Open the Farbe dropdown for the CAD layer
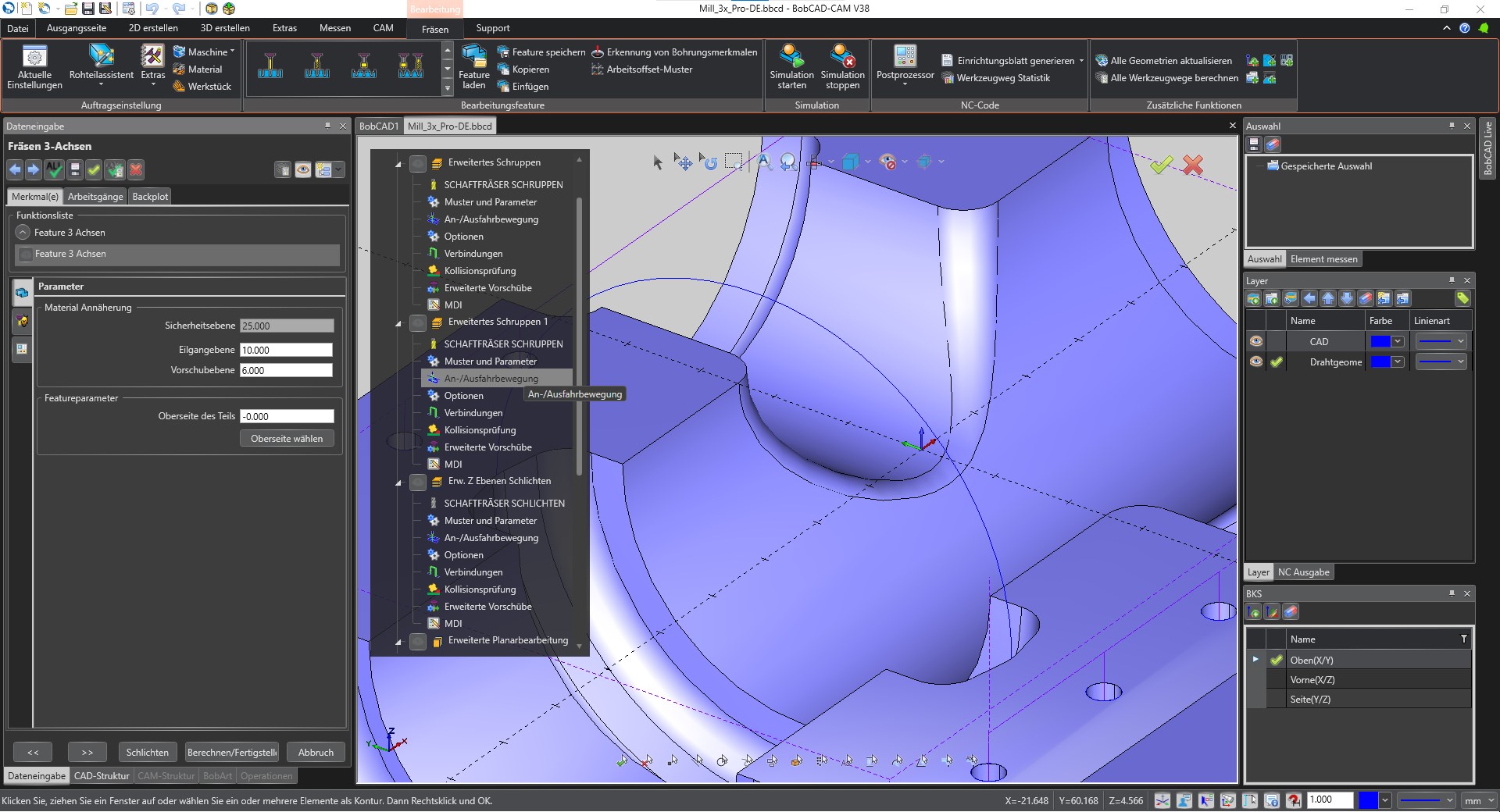 pyautogui.click(x=1398, y=341)
